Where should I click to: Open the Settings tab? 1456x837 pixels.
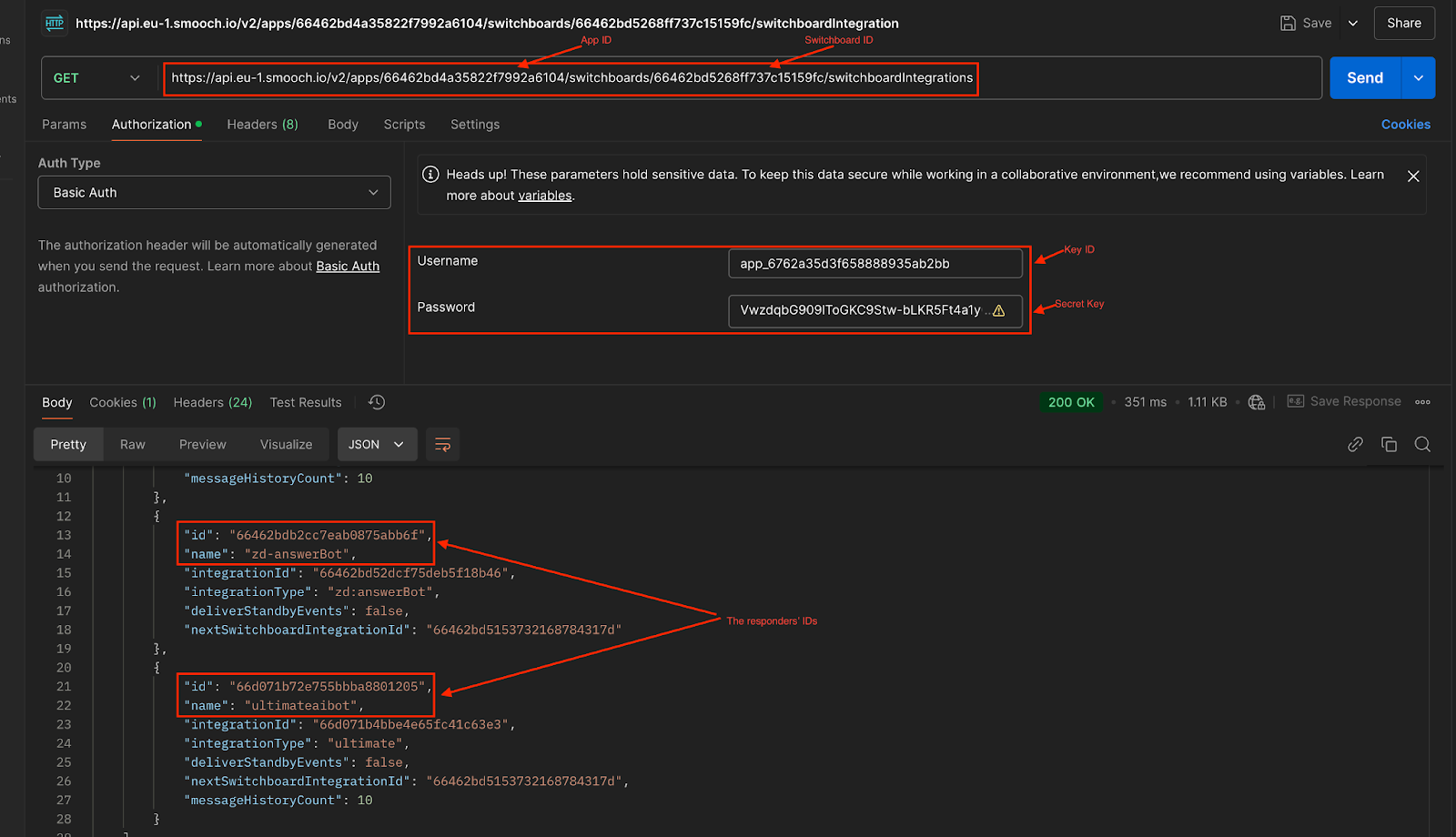475,125
